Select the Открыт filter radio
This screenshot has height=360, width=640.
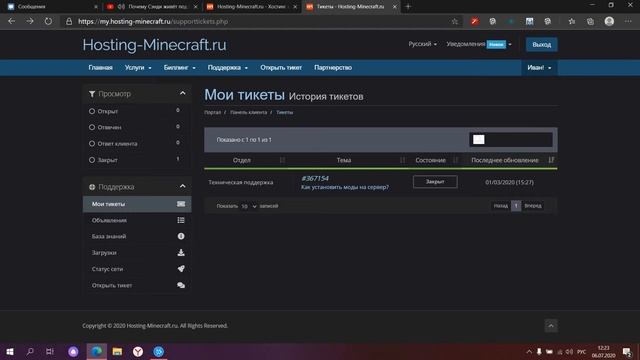tap(92, 111)
